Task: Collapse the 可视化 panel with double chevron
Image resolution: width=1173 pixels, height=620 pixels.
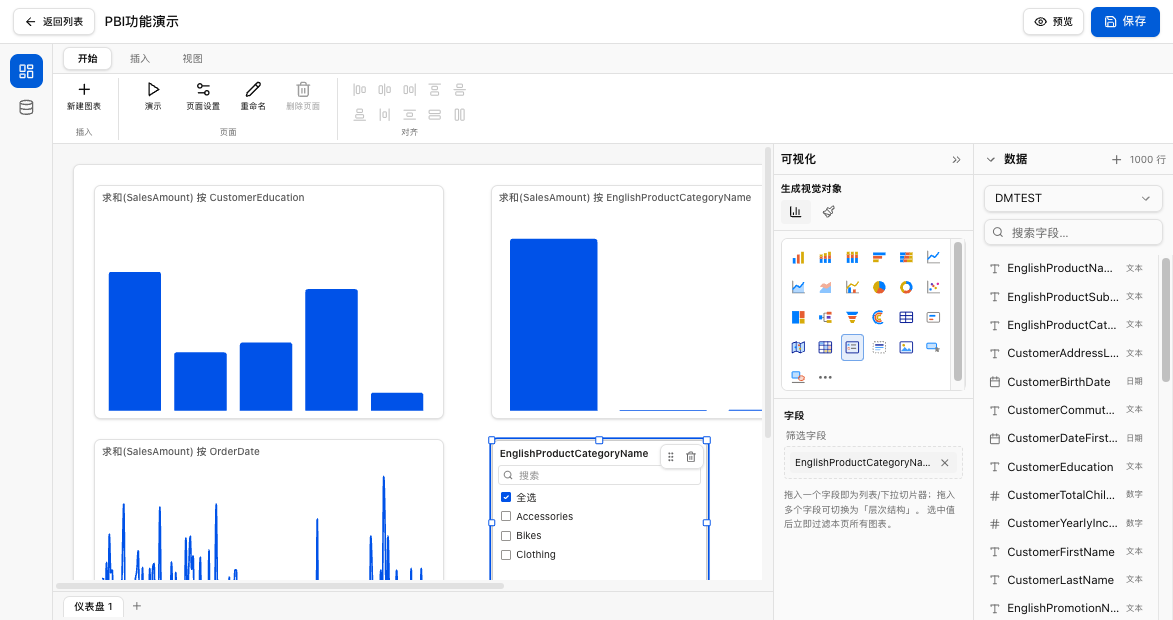Action: click(x=956, y=159)
